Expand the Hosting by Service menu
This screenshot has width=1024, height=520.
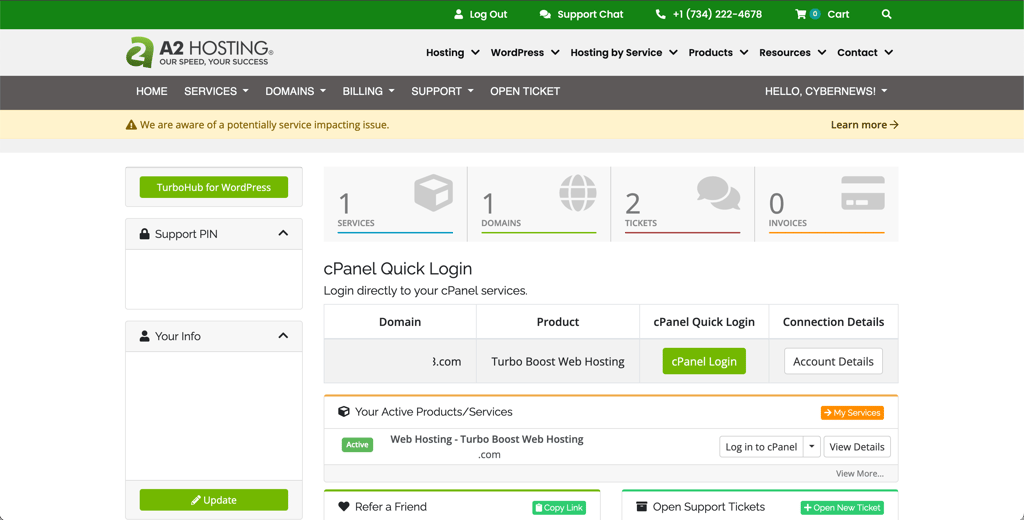click(x=624, y=52)
